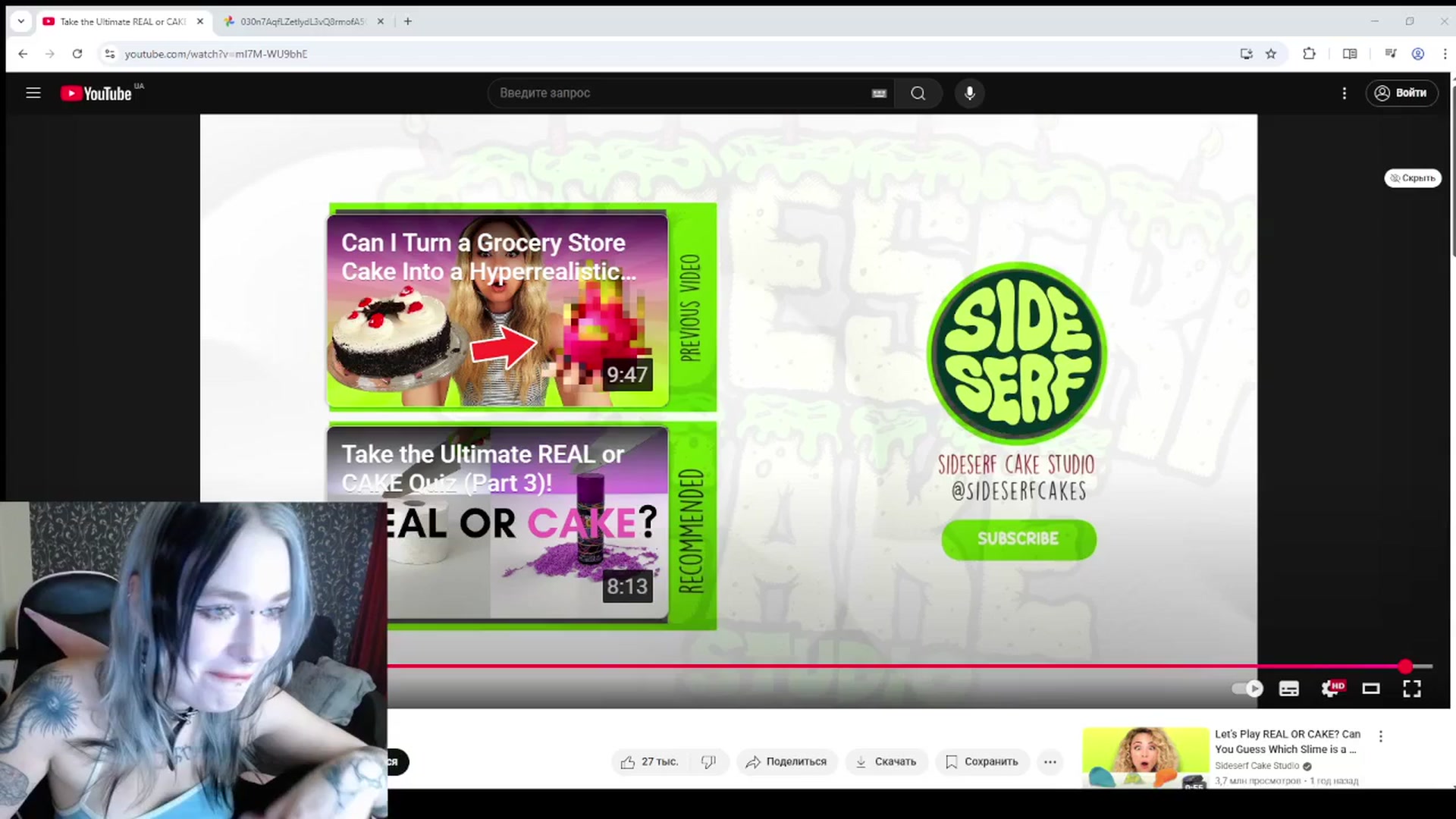Reload the current page
1456x819 pixels.
pos(77,54)
